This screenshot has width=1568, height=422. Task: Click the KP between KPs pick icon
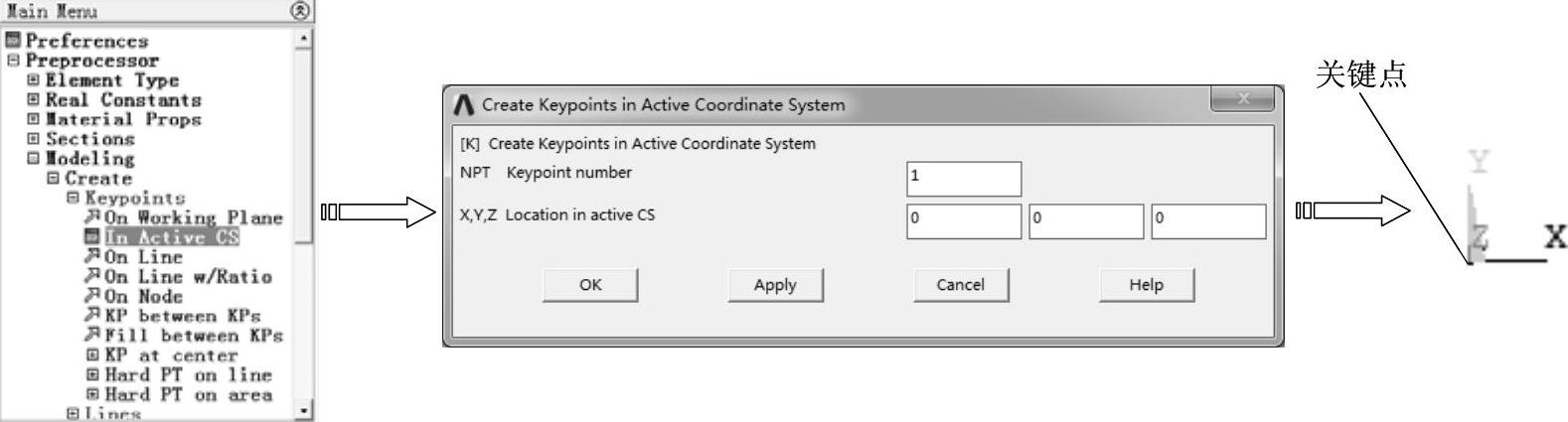(x=92, y=316)
